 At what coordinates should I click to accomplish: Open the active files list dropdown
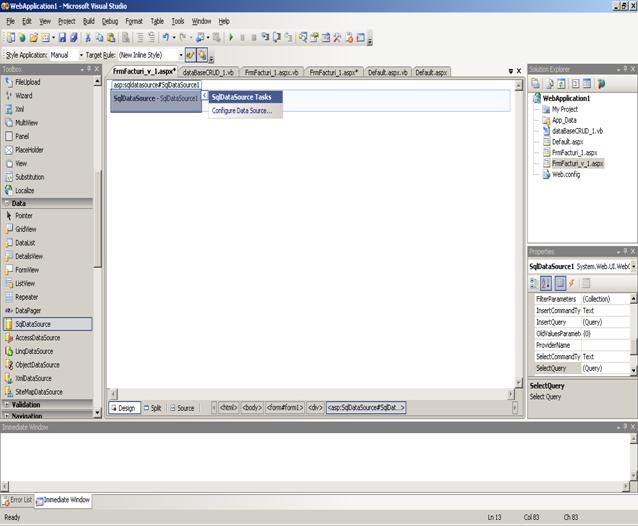[x=511, y=71]
